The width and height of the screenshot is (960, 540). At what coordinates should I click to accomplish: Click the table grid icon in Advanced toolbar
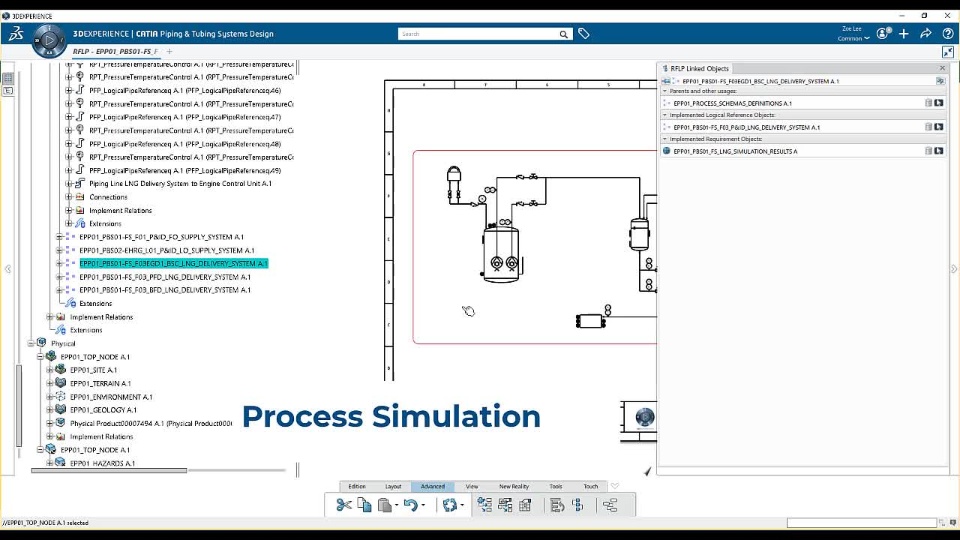coord(525,505)
